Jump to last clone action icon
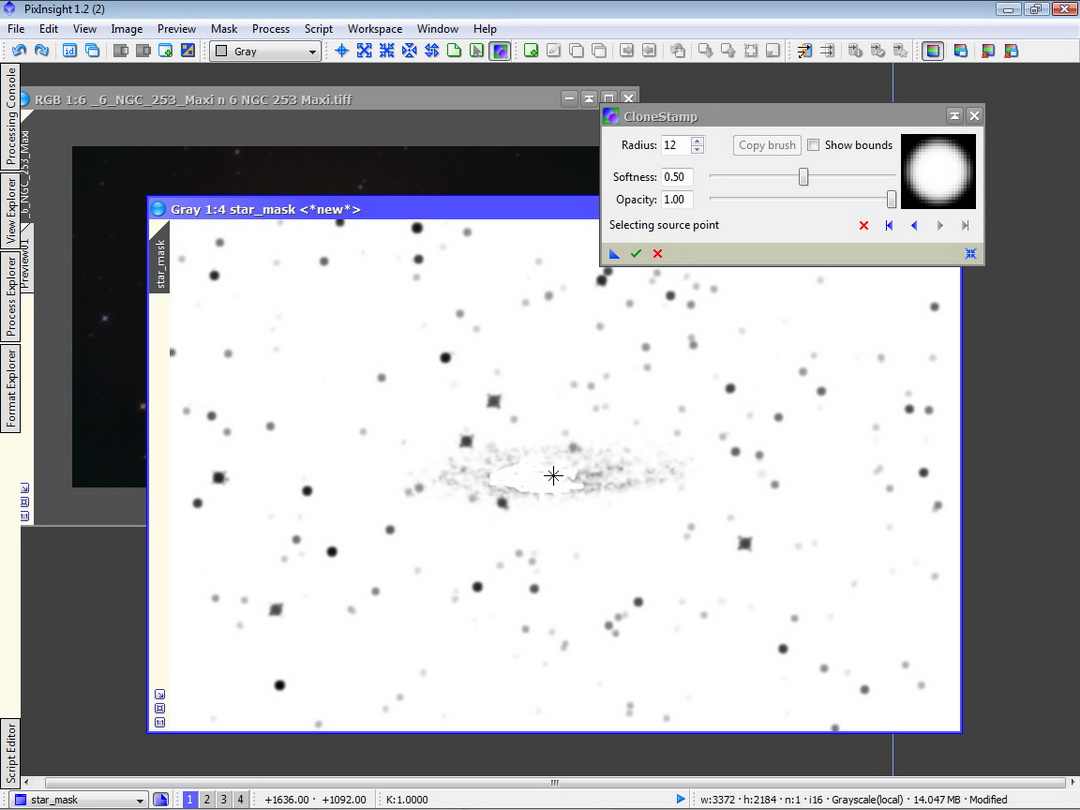This screenshot has width=1080, height=810. [965, 225]
